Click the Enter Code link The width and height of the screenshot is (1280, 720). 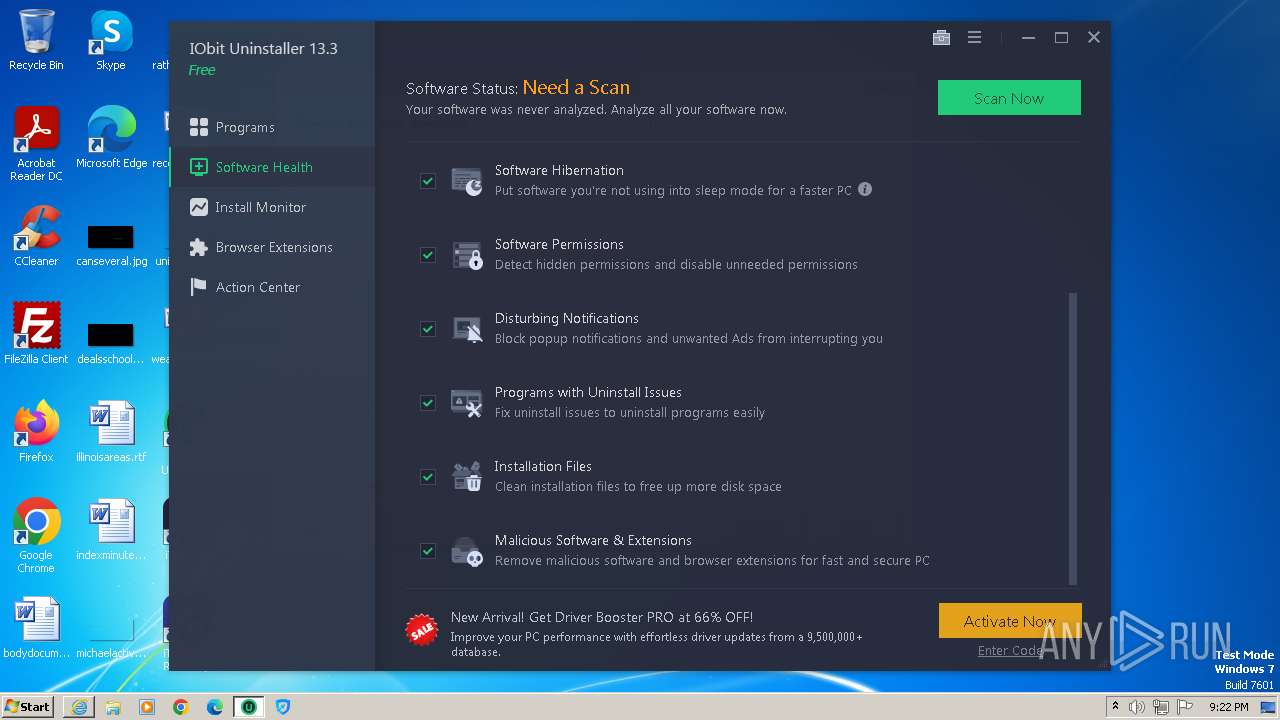tap(1011, 650)
